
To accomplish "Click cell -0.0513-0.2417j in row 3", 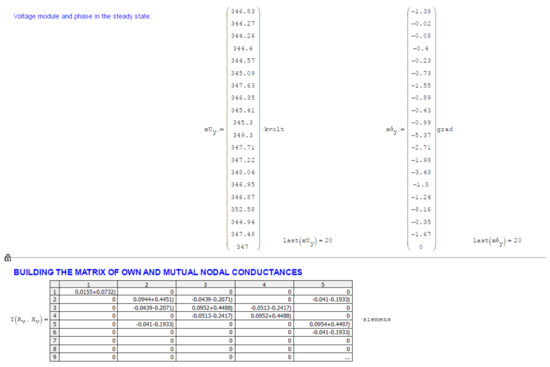I will 264,308.
